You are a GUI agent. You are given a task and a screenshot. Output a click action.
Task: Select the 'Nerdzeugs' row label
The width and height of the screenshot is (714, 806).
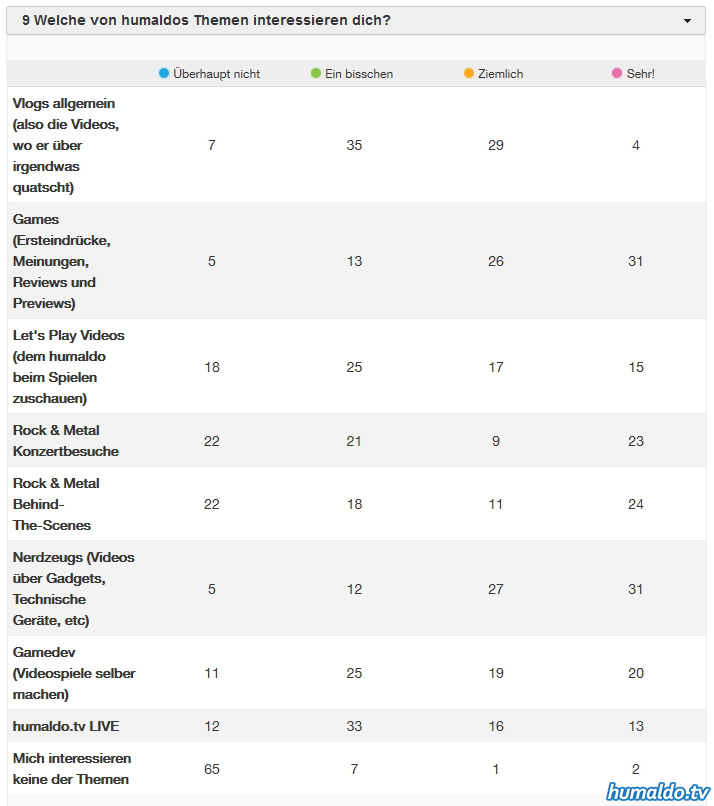click(x=73, y=589)
